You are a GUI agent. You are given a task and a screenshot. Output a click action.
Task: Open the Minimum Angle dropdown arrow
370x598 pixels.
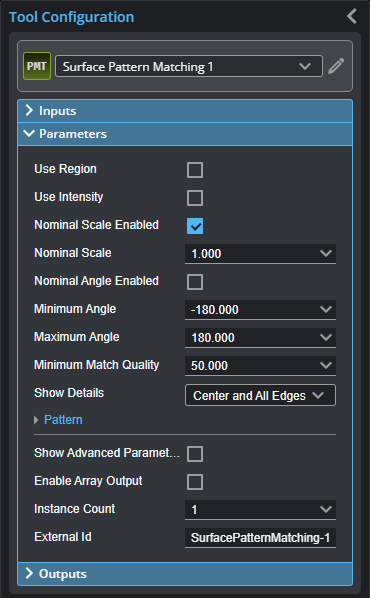click(326, 309)
